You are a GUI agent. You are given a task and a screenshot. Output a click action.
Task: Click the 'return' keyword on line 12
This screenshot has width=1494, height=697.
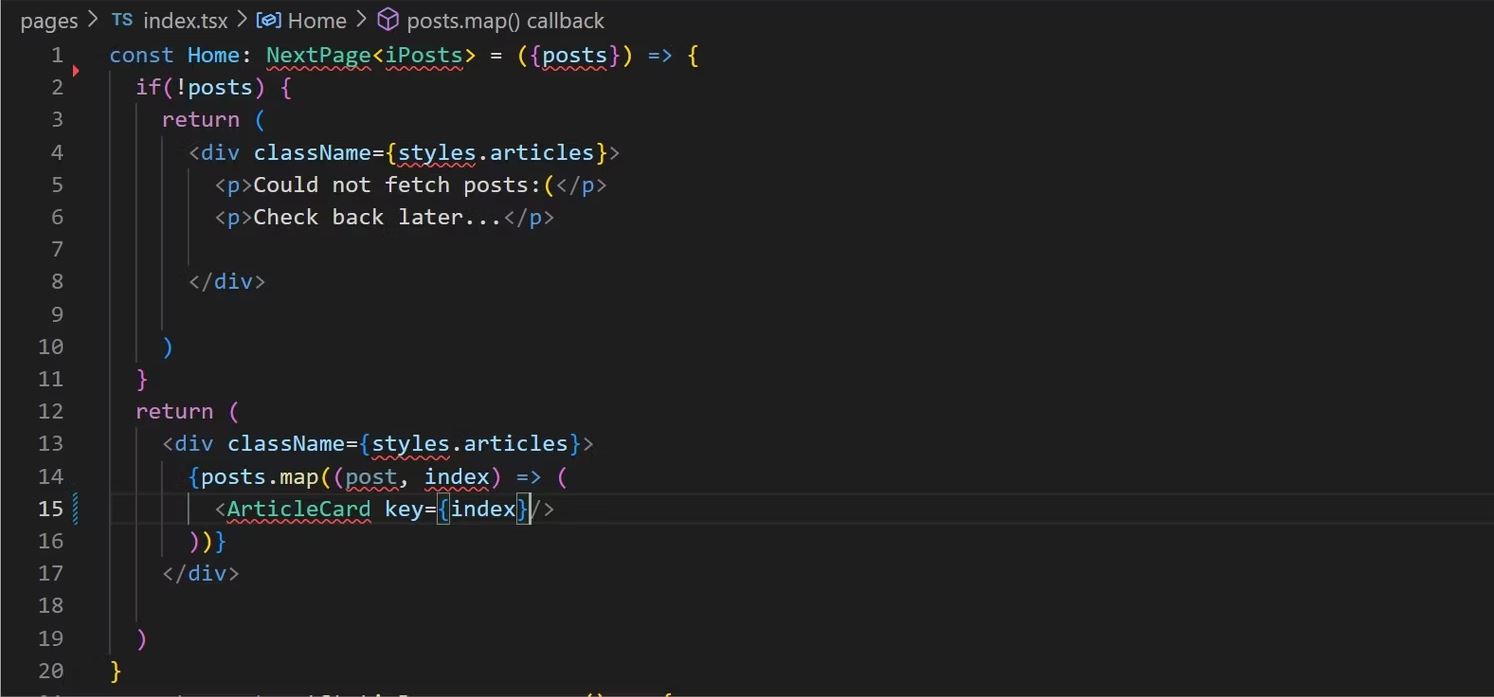[x=175, y=411]
